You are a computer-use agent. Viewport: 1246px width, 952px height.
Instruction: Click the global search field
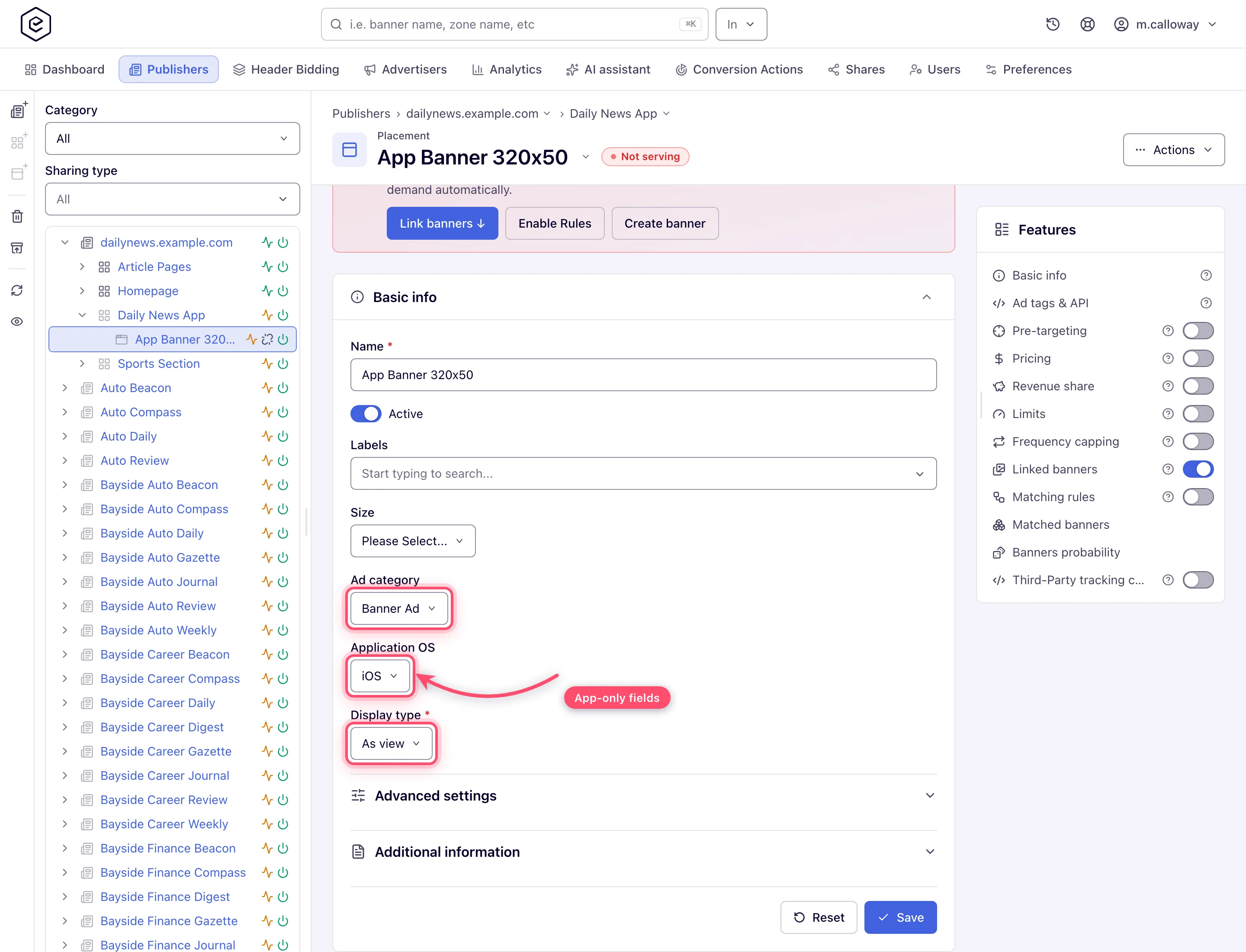[x=514, y=24]
